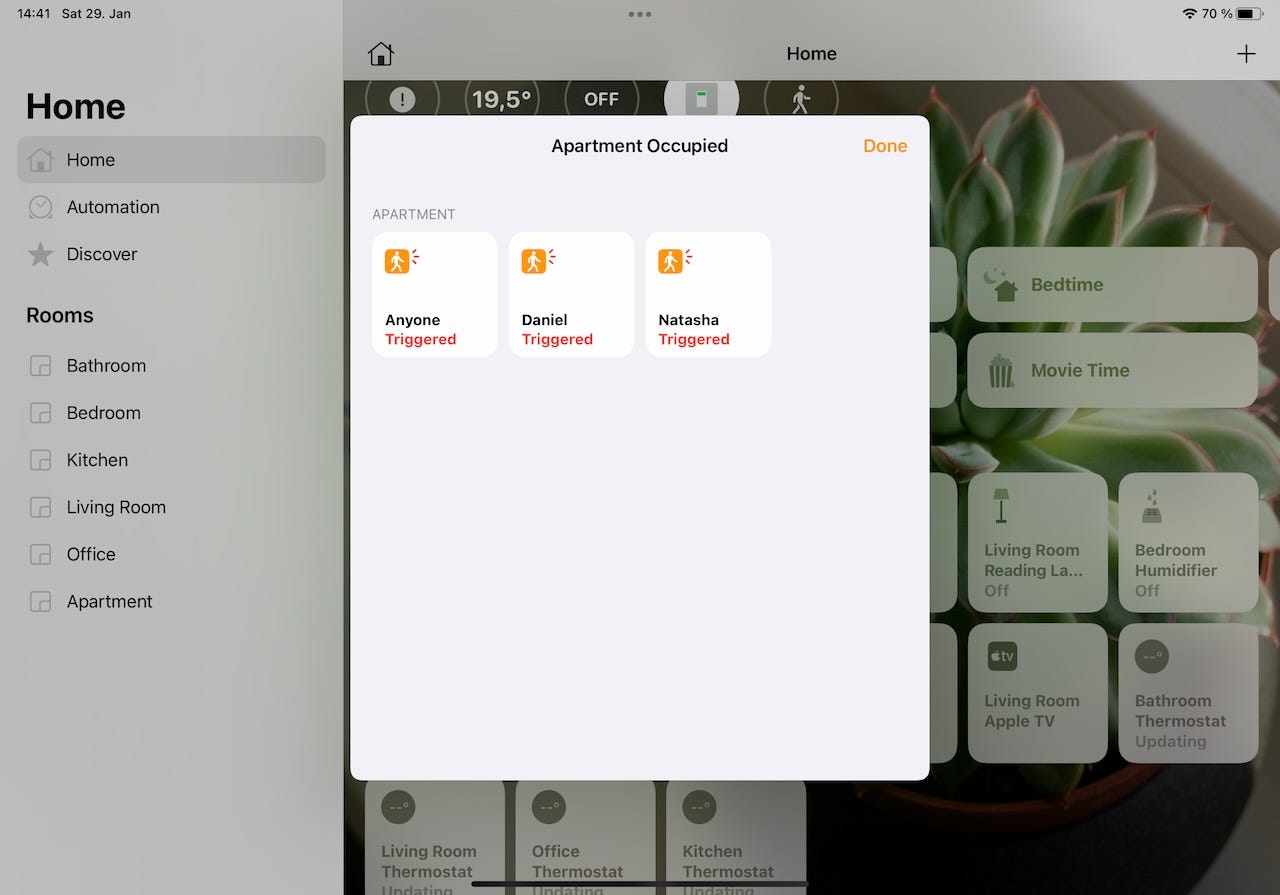This screenshot has width=1280, height=895.
Task: Toggle Living Room Reading Lamp tile
Action: (1038, 543)
